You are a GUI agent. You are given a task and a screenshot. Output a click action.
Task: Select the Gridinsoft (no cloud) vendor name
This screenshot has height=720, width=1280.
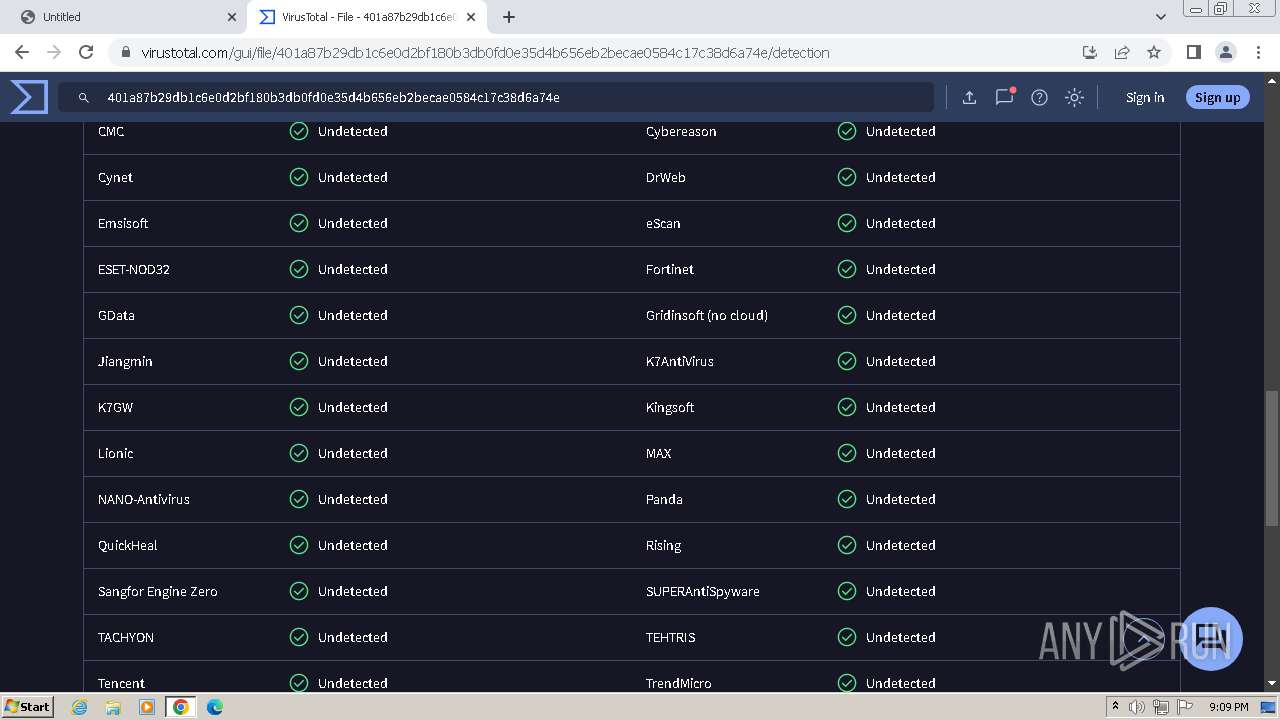pos(707,315)
